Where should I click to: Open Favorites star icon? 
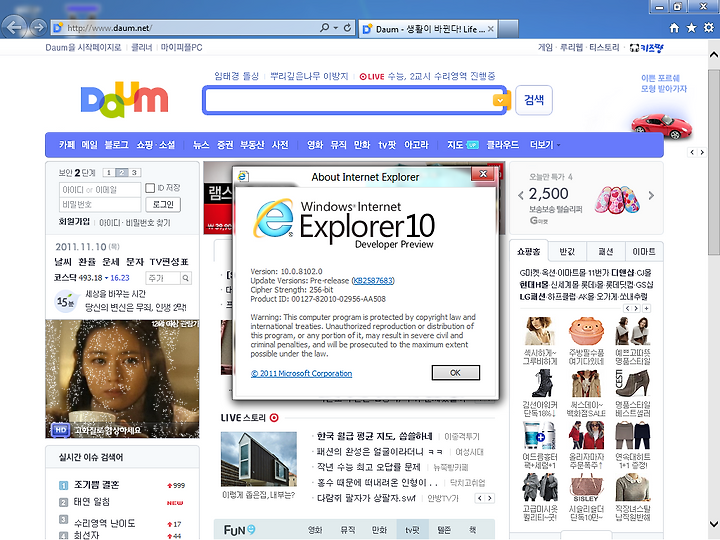(x=691, y=28)
